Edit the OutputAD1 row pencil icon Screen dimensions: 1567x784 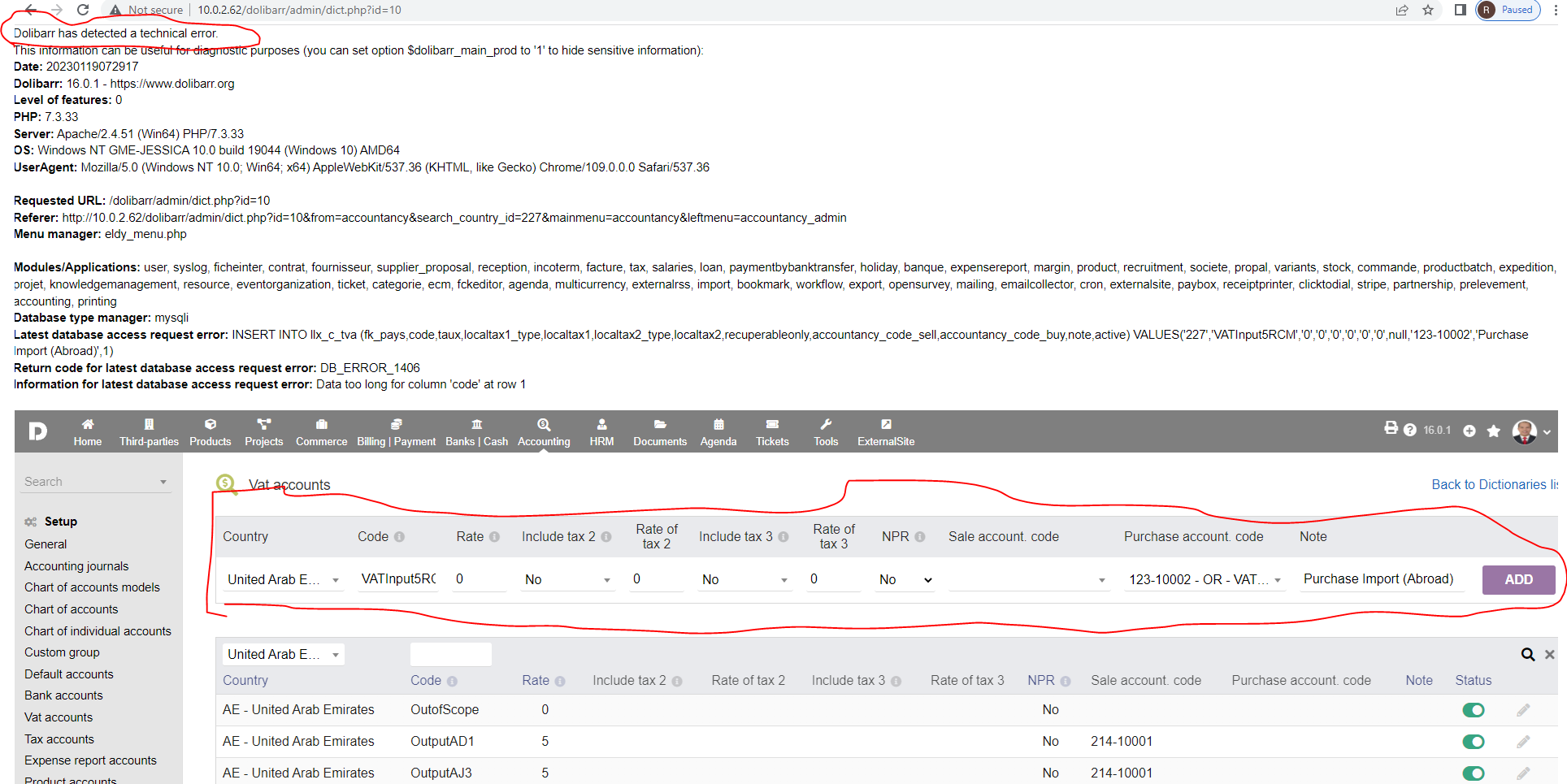pyautogui.click(x=1523, y=742)
